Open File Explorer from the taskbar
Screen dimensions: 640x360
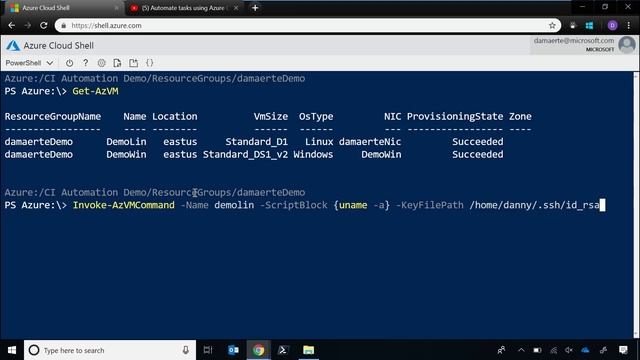pyautogui.click(x=309, y=350)
